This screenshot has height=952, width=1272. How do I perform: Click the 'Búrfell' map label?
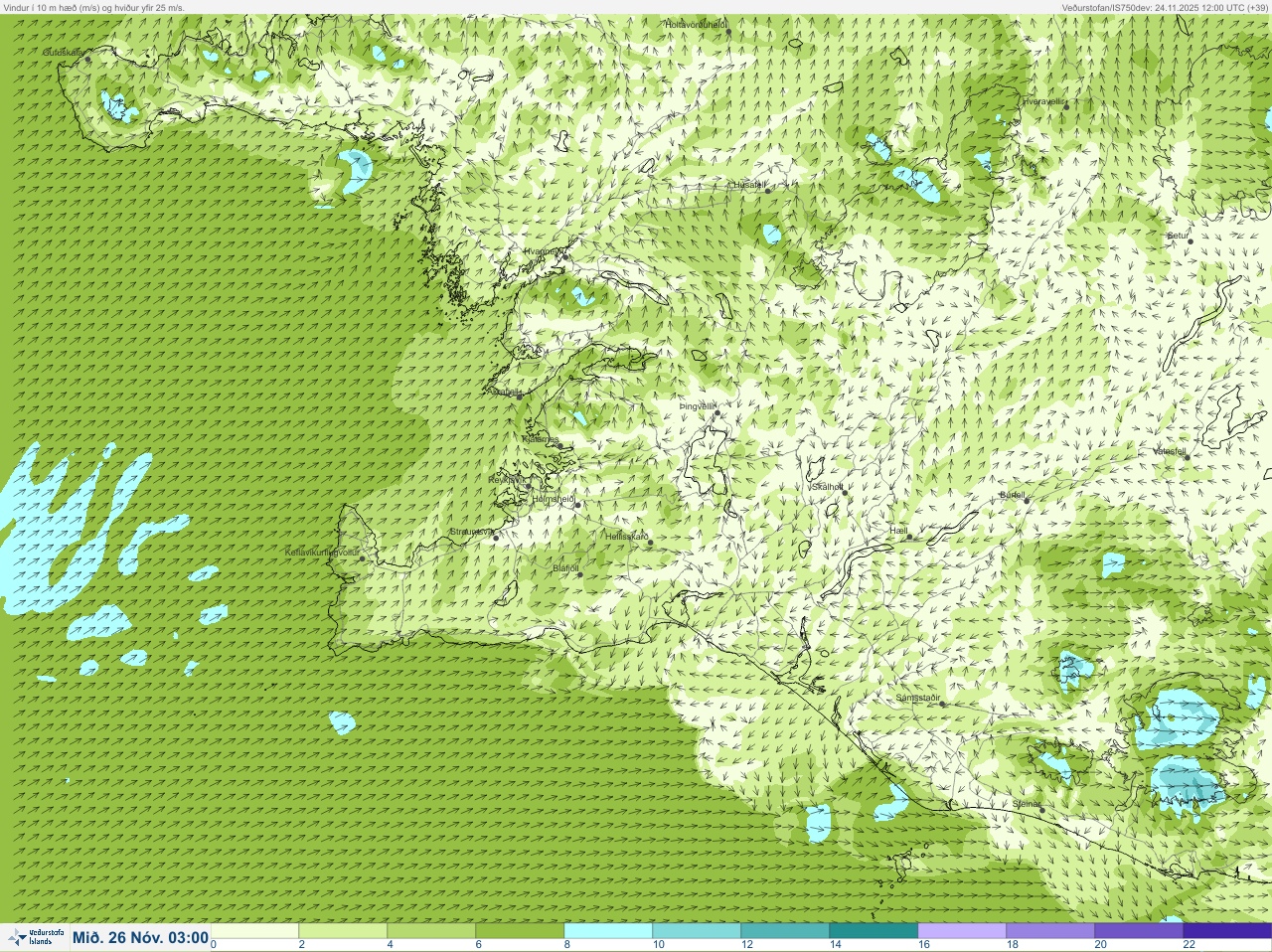(1013, 494)
